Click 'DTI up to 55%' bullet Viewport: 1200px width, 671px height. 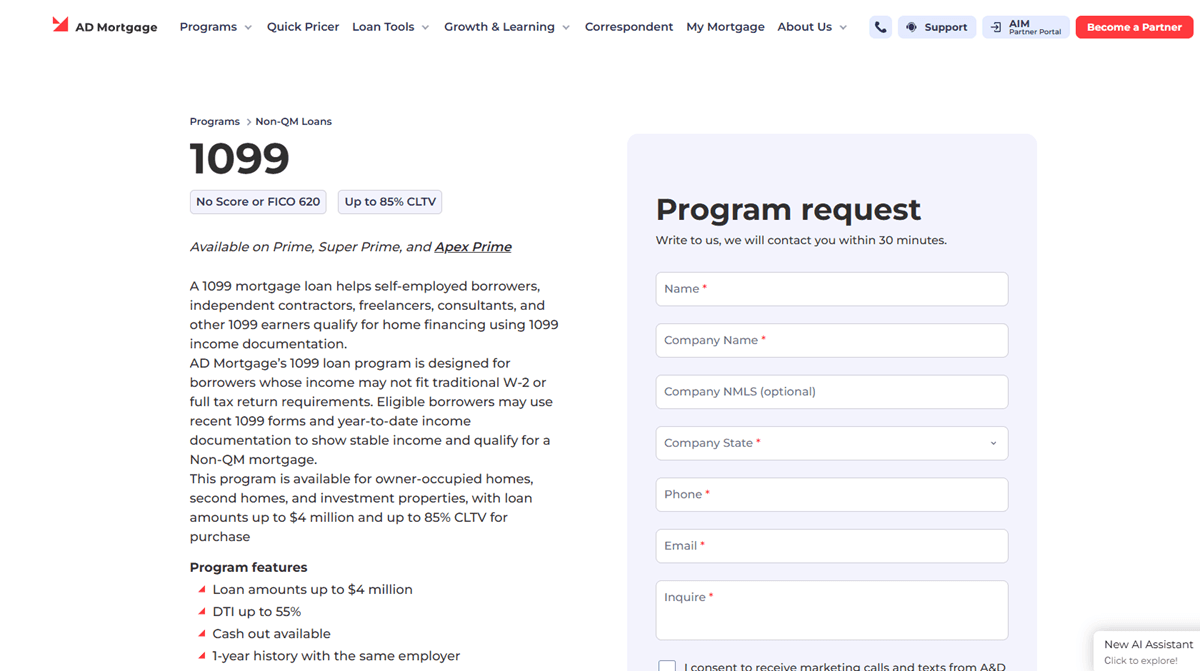pyautogui.click(x=256, y=612)
